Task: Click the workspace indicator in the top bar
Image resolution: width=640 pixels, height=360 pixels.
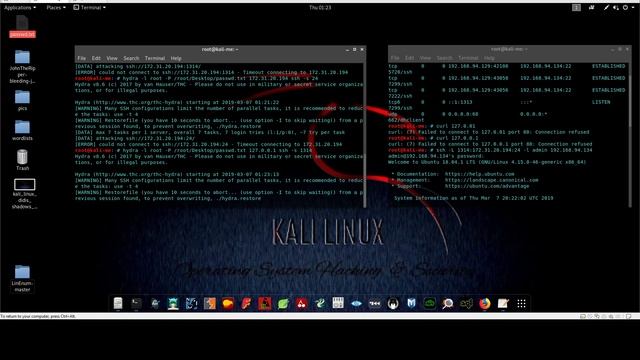Action: click(576, 7)
